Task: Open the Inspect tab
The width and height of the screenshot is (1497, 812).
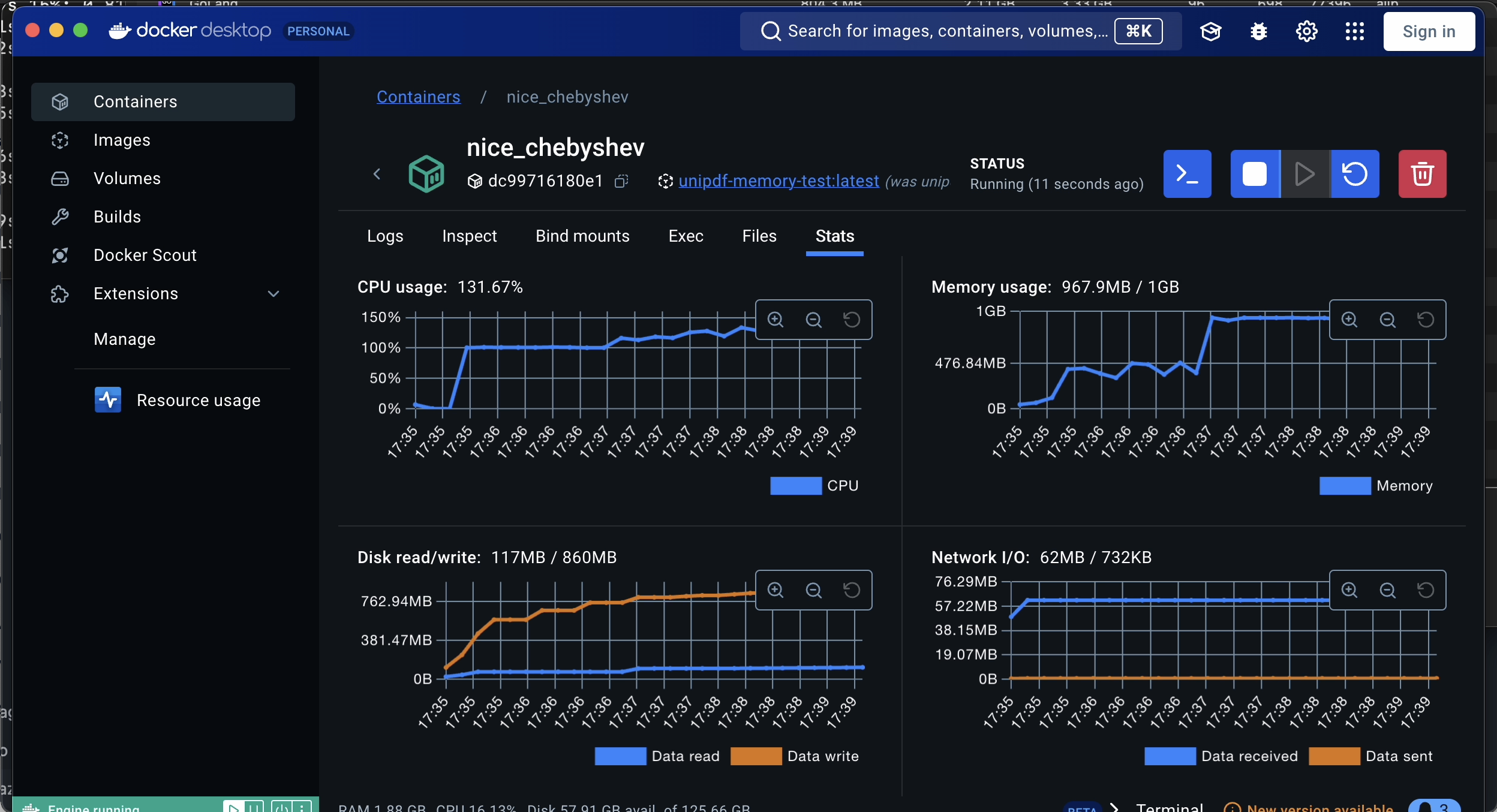Action: (469, 236)
